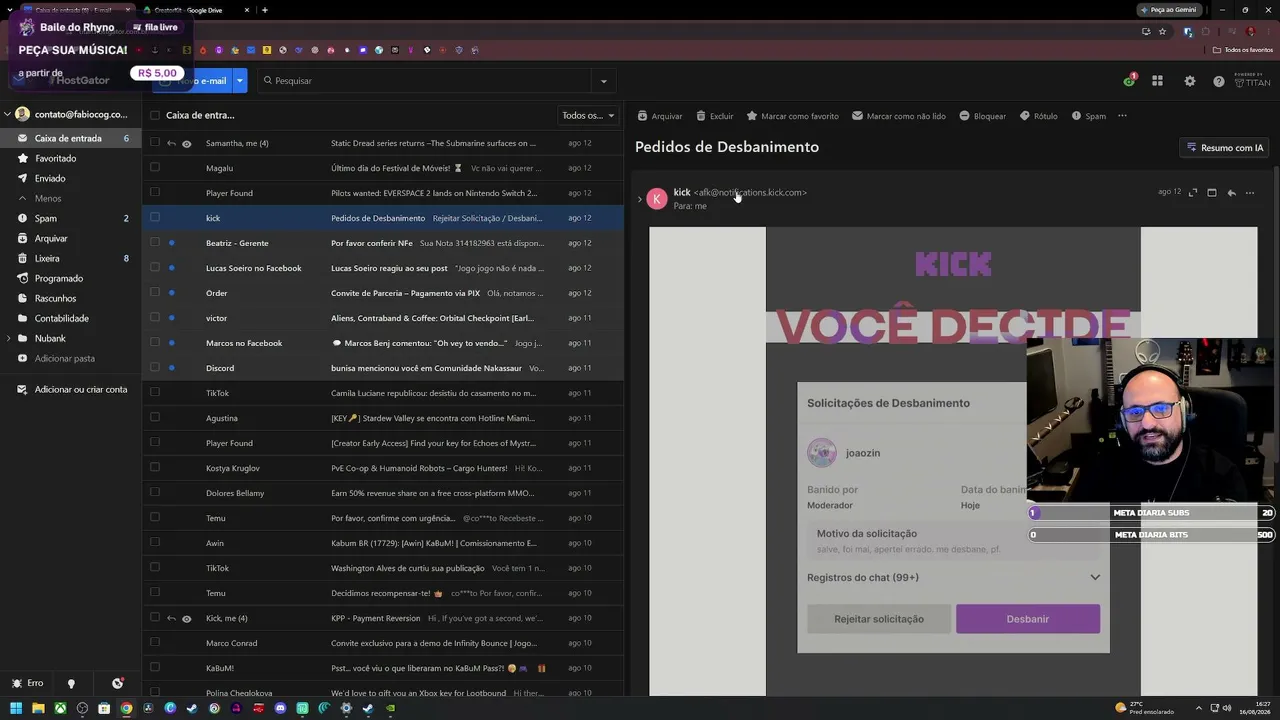Open the Caixa de entrada folder
The width and height of the screenshot is (1280, 720).
tap(72, 138)
